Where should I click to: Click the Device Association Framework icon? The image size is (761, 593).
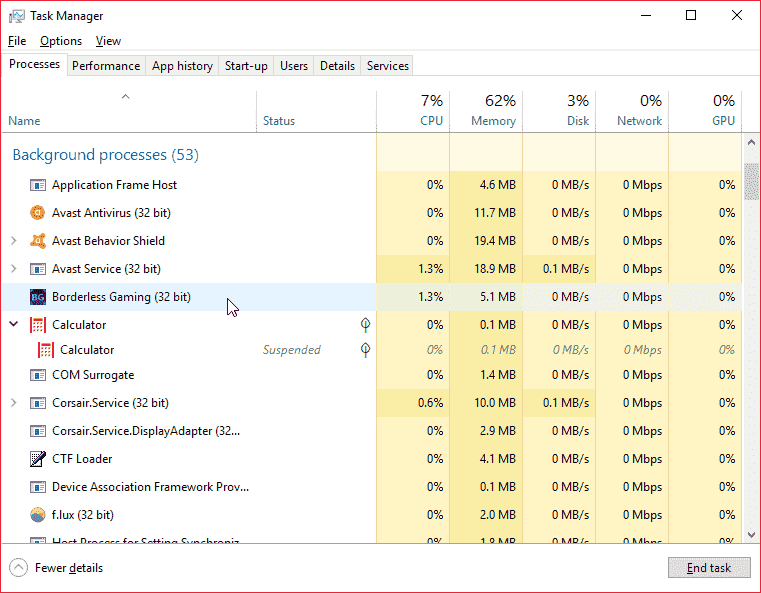(x=38, y=487)
